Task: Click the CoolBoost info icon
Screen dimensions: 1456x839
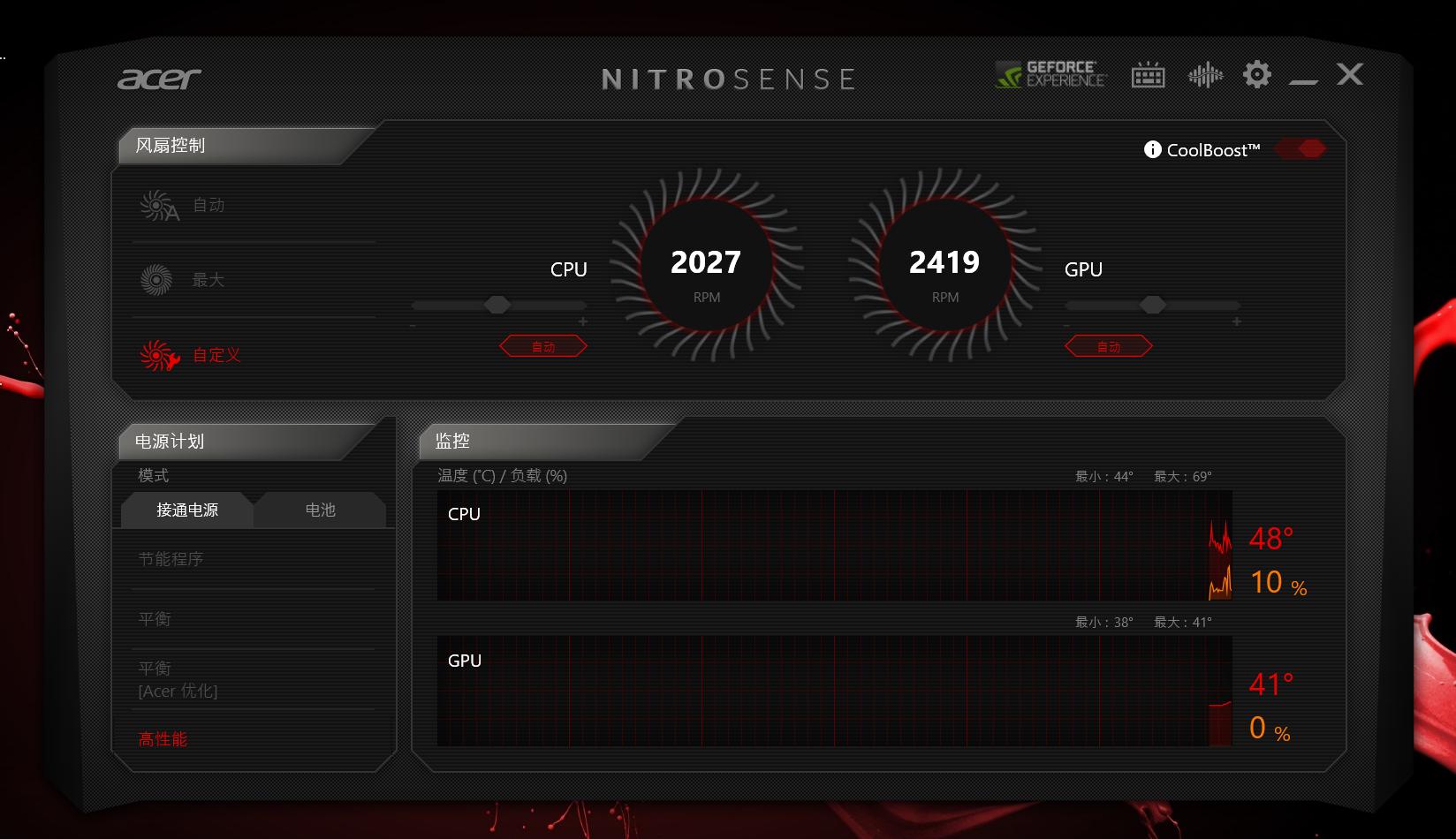Action: tap(1152, 149)
